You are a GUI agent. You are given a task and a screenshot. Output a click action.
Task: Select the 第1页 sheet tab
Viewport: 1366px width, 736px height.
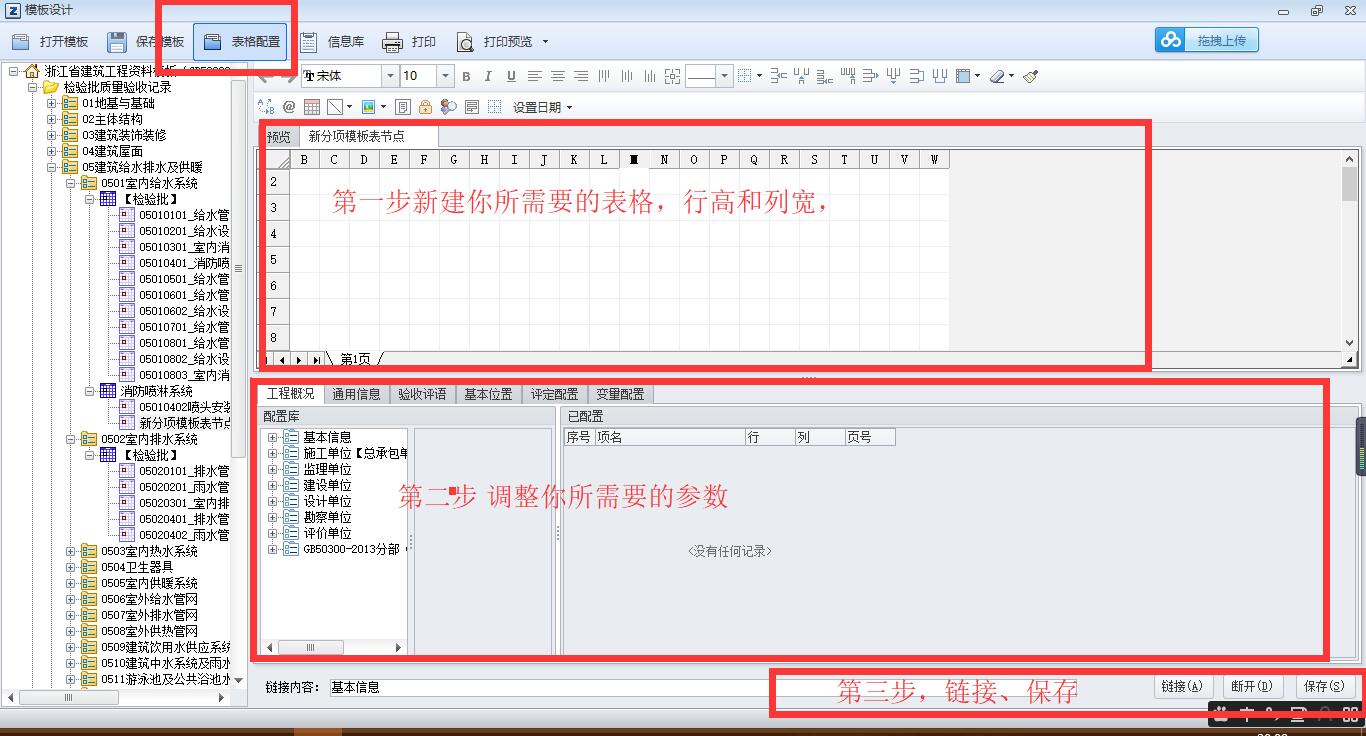355,359
